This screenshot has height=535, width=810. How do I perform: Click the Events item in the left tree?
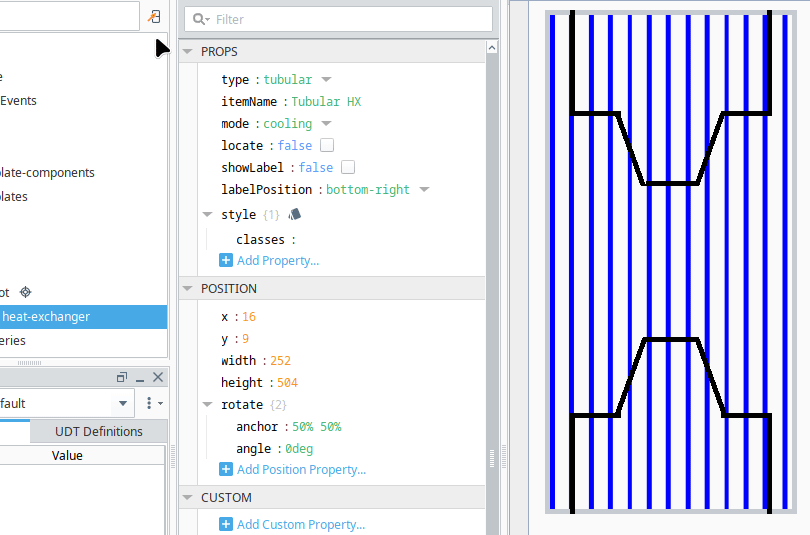pyautogui.click(x=18, y=101)
